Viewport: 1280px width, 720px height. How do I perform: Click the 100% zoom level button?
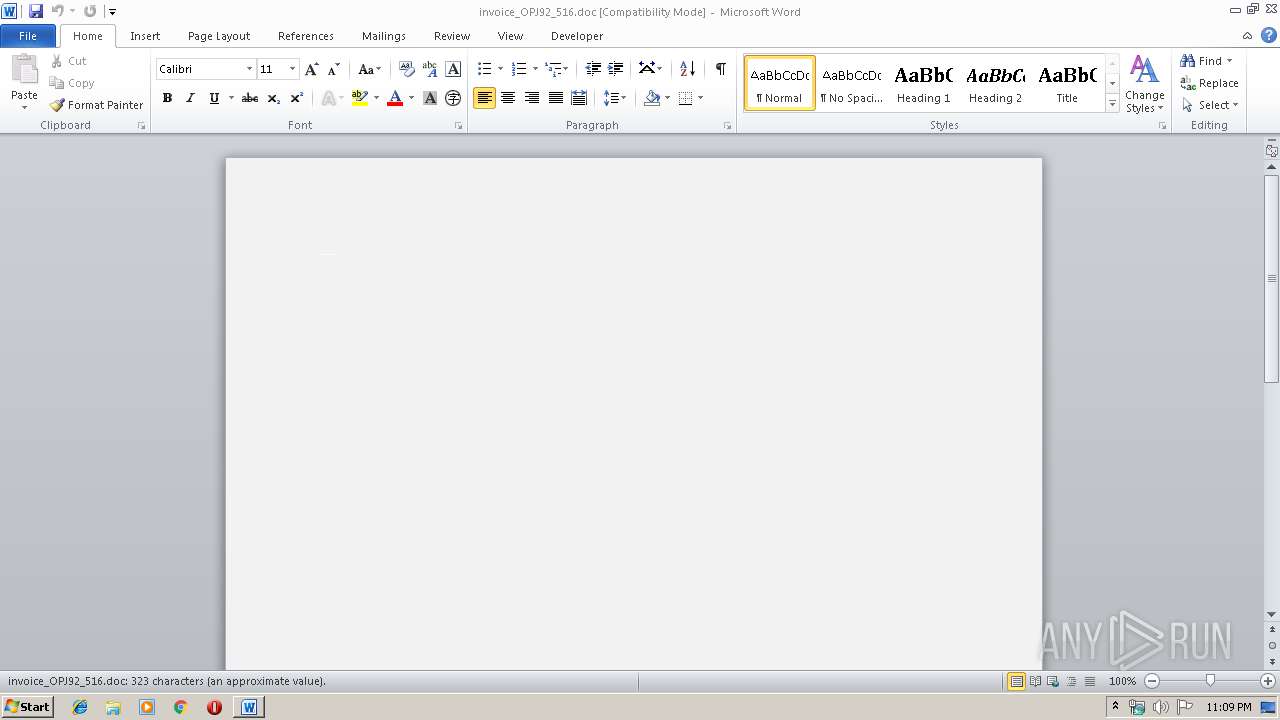1122,681
